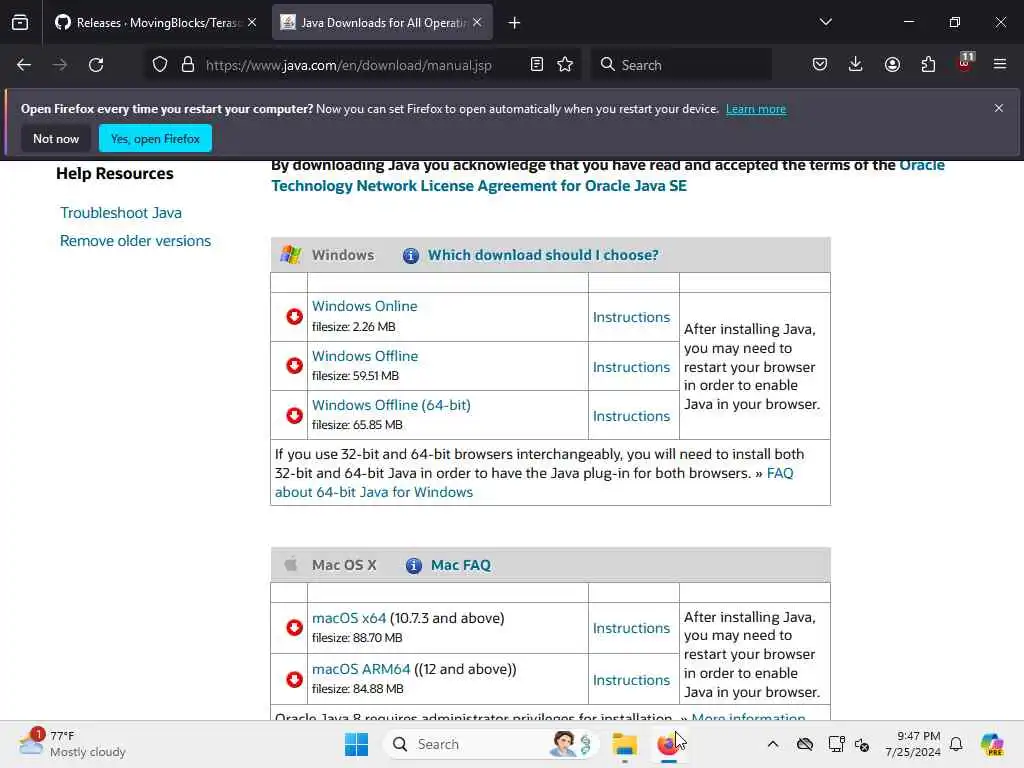
Task: Click info icon beside Mac FAQ
Action: tap(413, 566)
